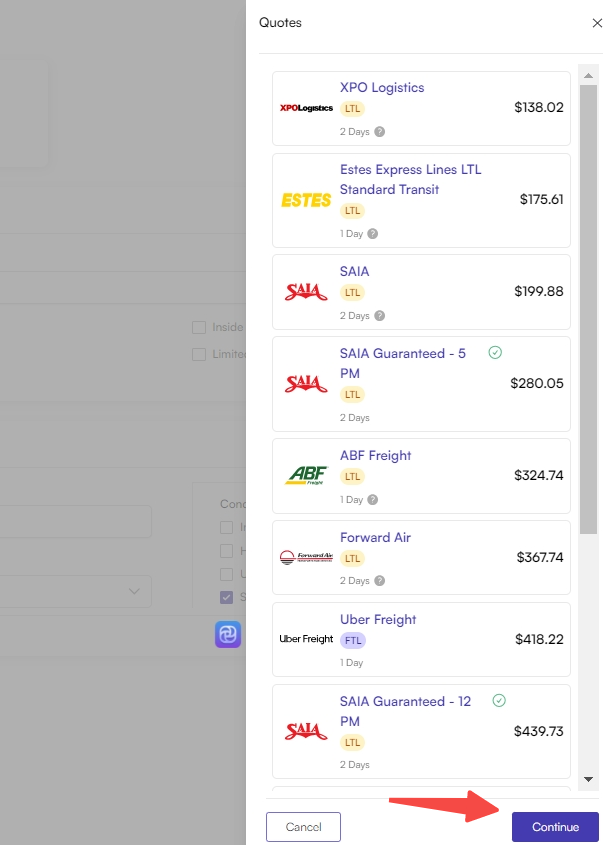Click the ABF Freight logo
Screen dimensions: 603x845
(x=306, y=475)
